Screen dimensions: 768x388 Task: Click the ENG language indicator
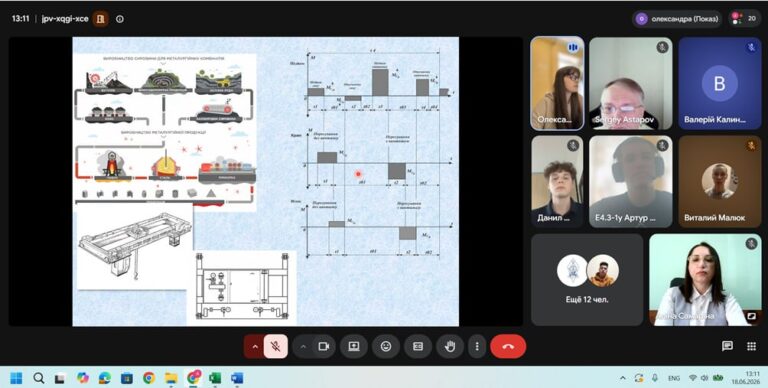[674, 378]
